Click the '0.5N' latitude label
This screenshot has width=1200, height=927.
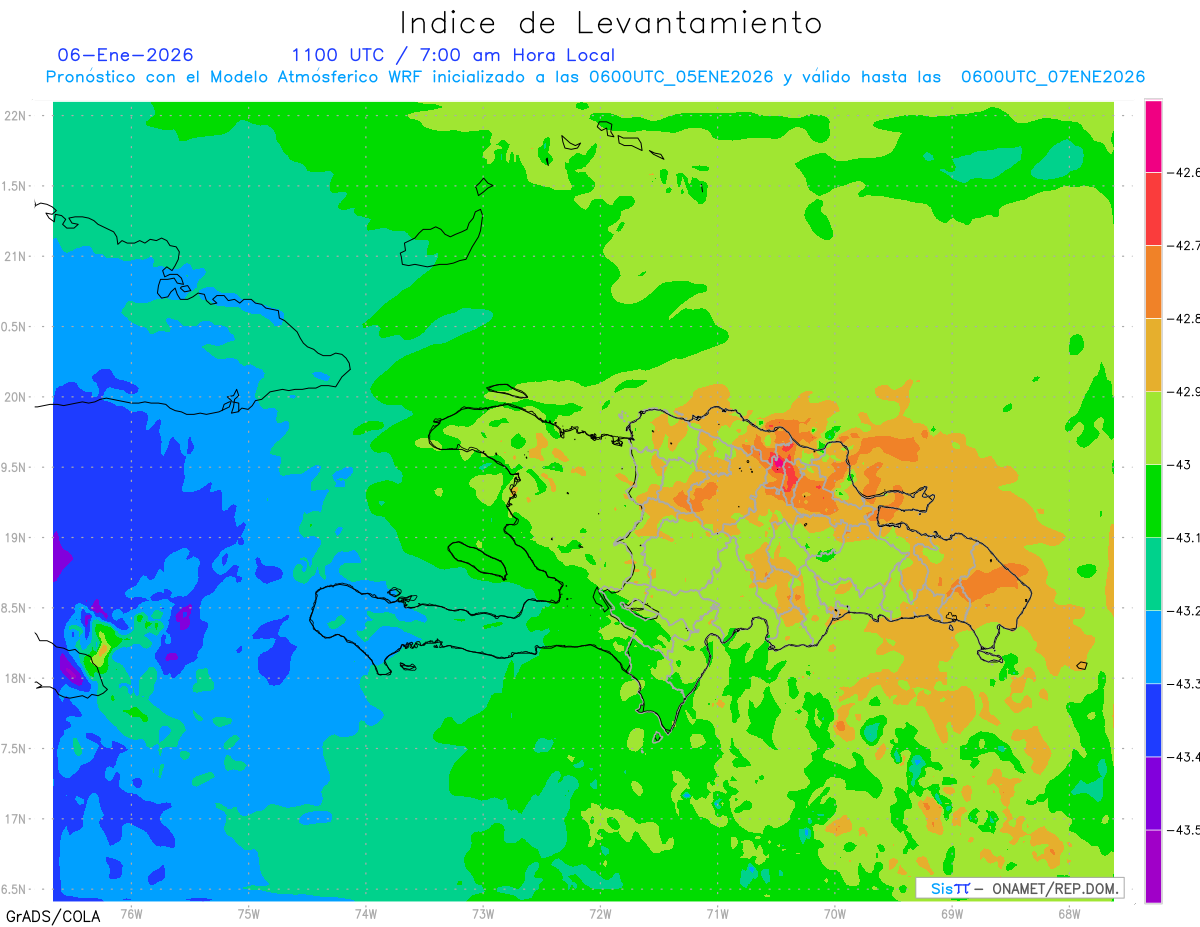15,327
